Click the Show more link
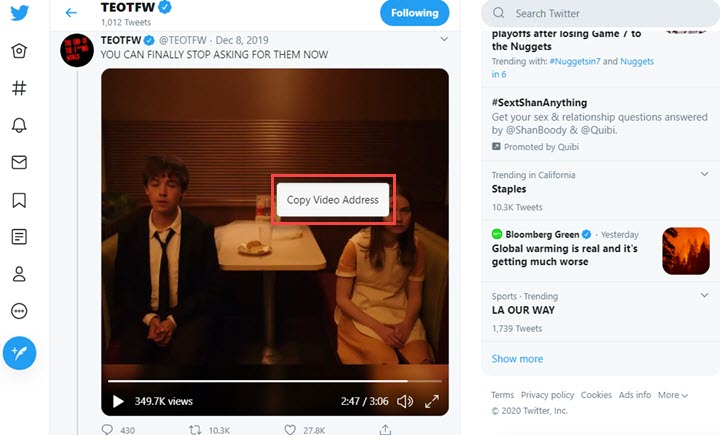The height and width of the screenshot is (435, 720). click(x=517, y=359)
